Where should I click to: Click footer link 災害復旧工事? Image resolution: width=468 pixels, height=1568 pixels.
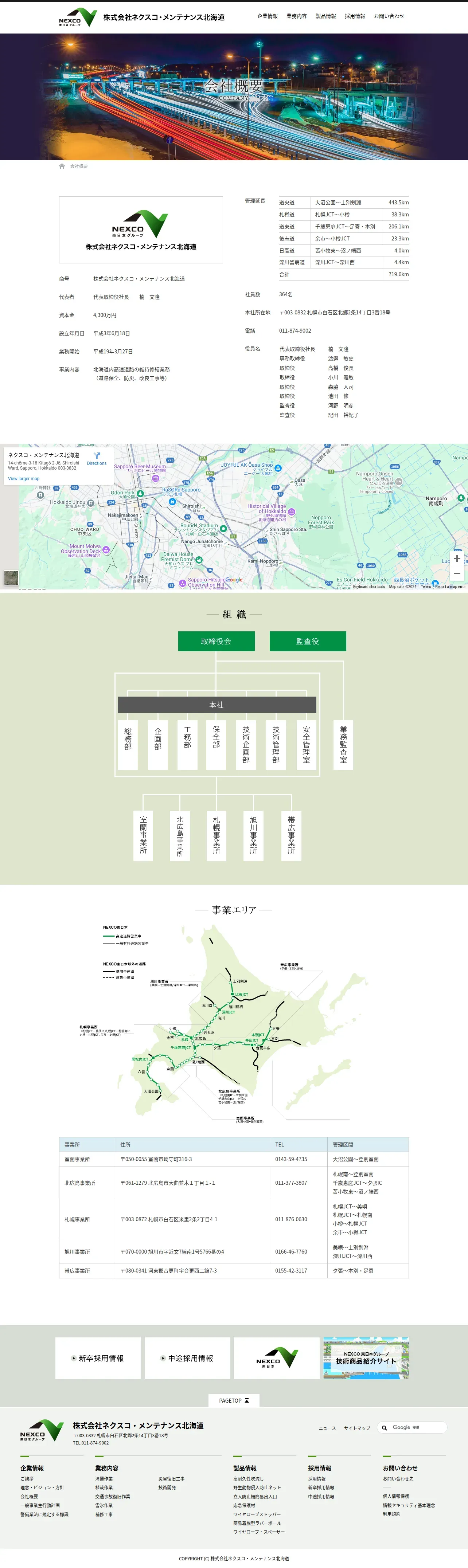click(171, 1478)
